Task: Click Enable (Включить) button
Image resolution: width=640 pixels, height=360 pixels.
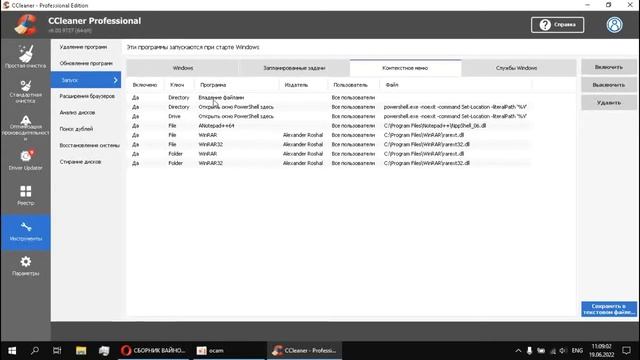Action: coord(609,67)
